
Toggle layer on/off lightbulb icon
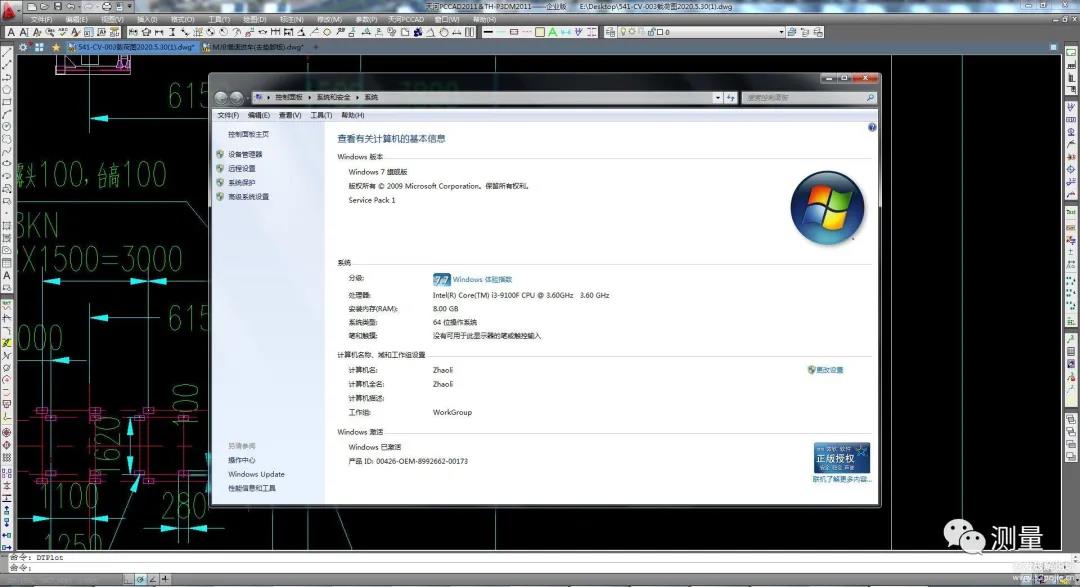[623, 32]
